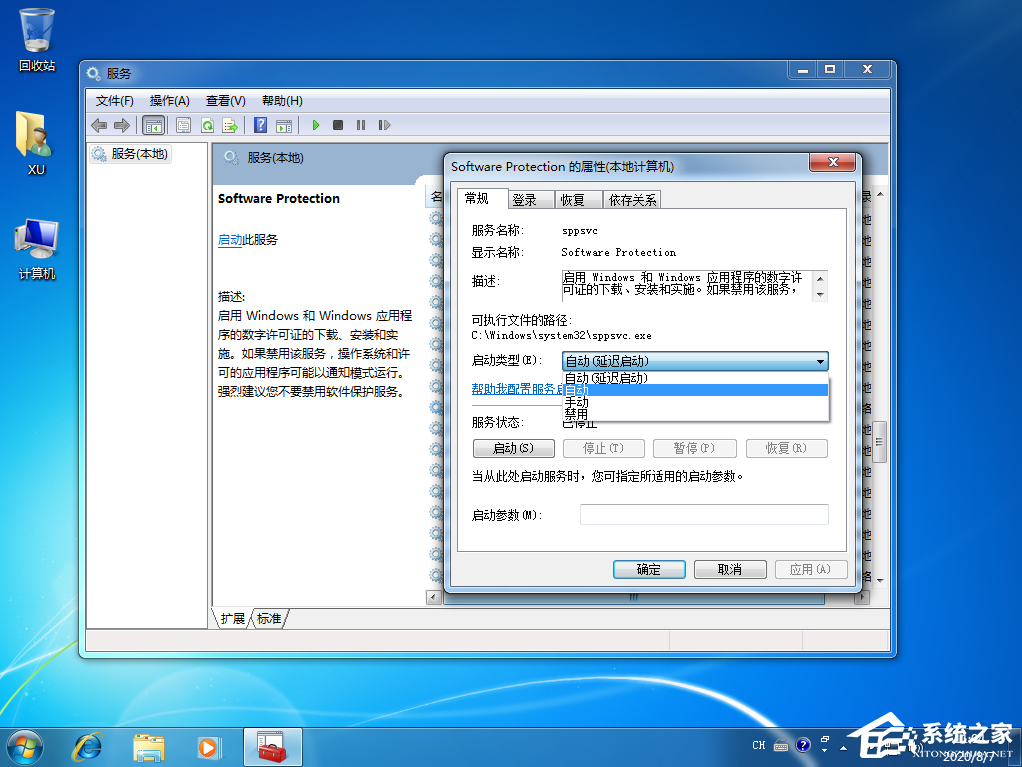Click the Export List toolbar icon

231,125
